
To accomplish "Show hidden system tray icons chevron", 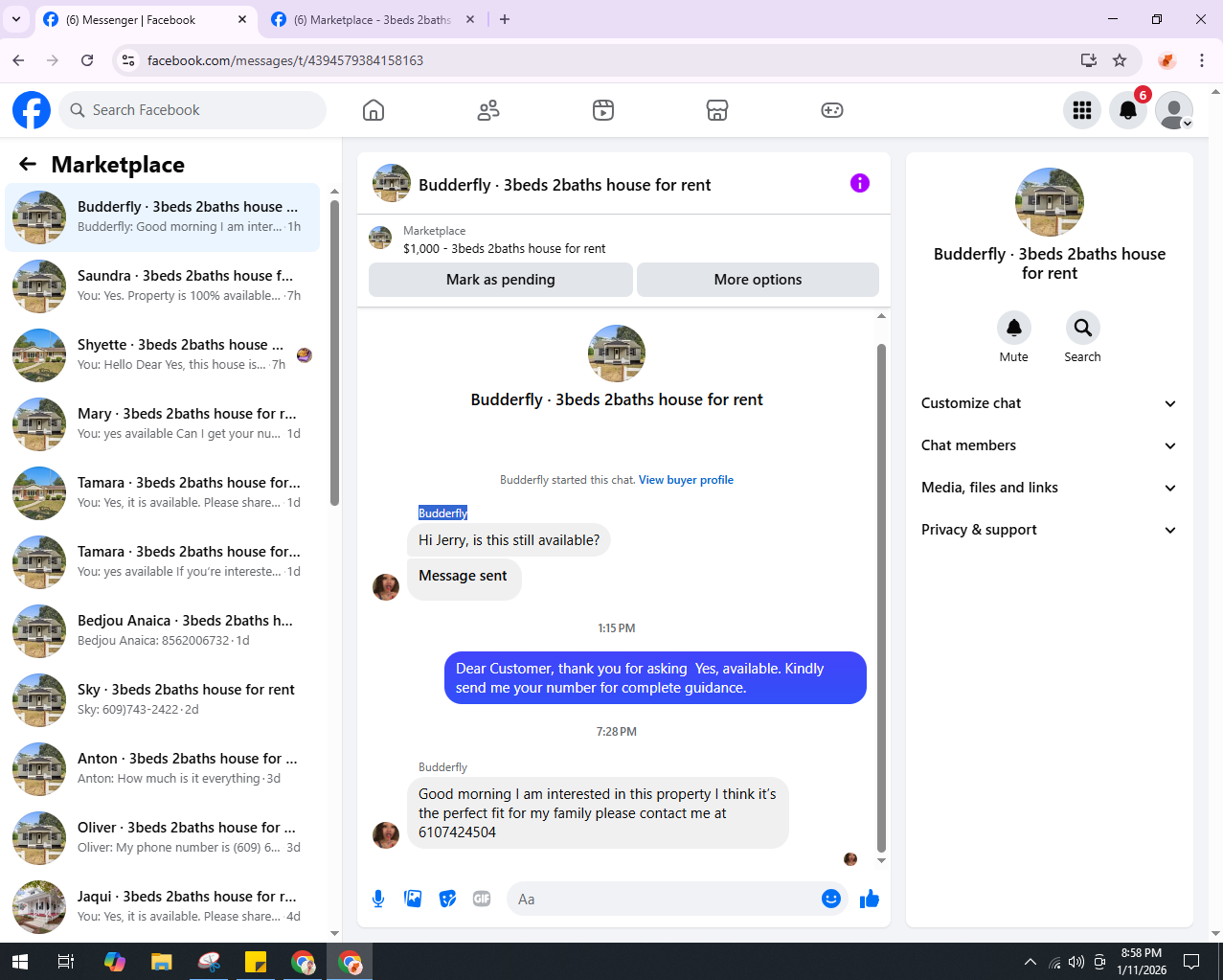I will coord(1030,962).
